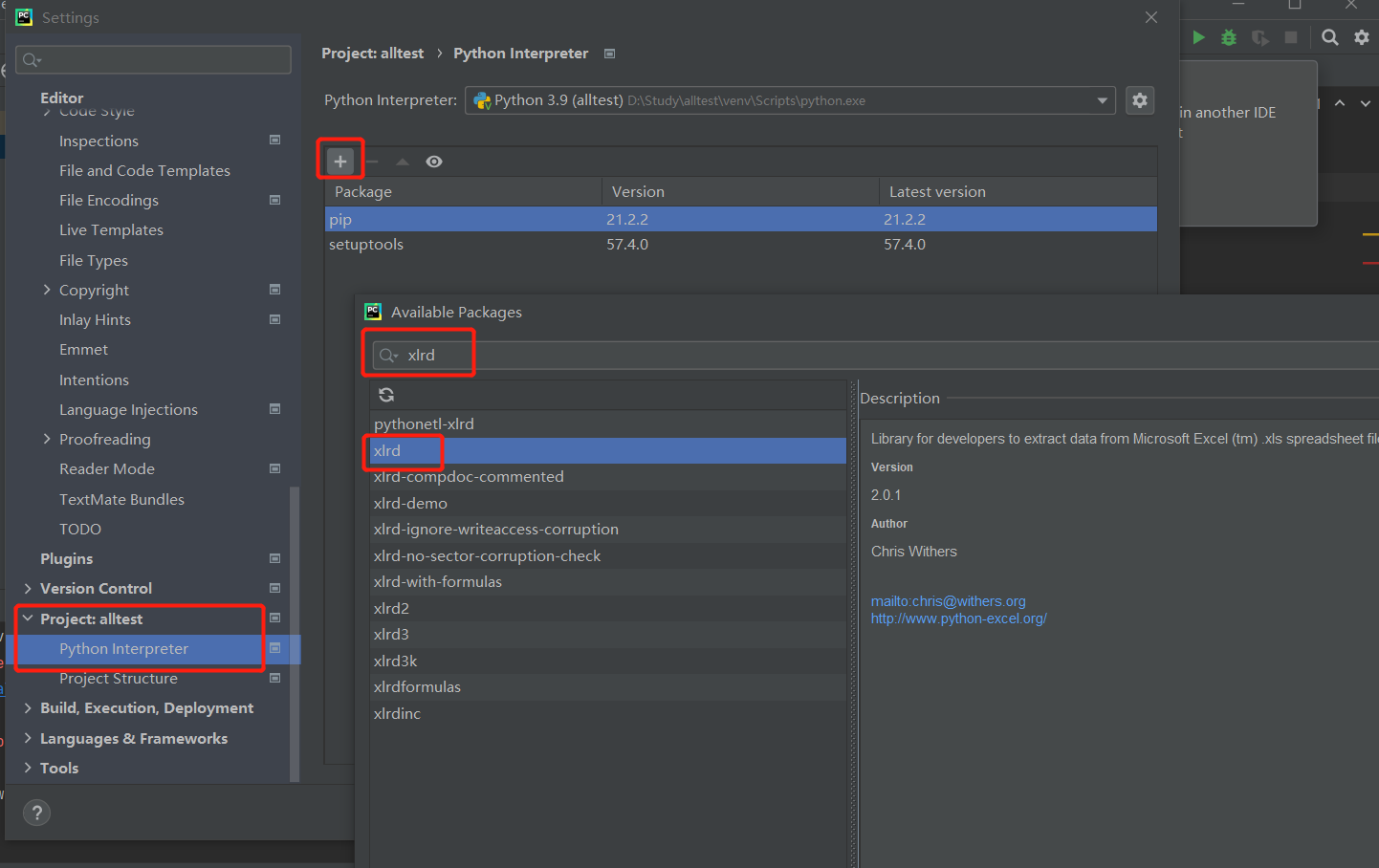Click the help question-mark button
Image resolution: width=1379 pixels, height=868 pixels.
click(x=36, y=813)
